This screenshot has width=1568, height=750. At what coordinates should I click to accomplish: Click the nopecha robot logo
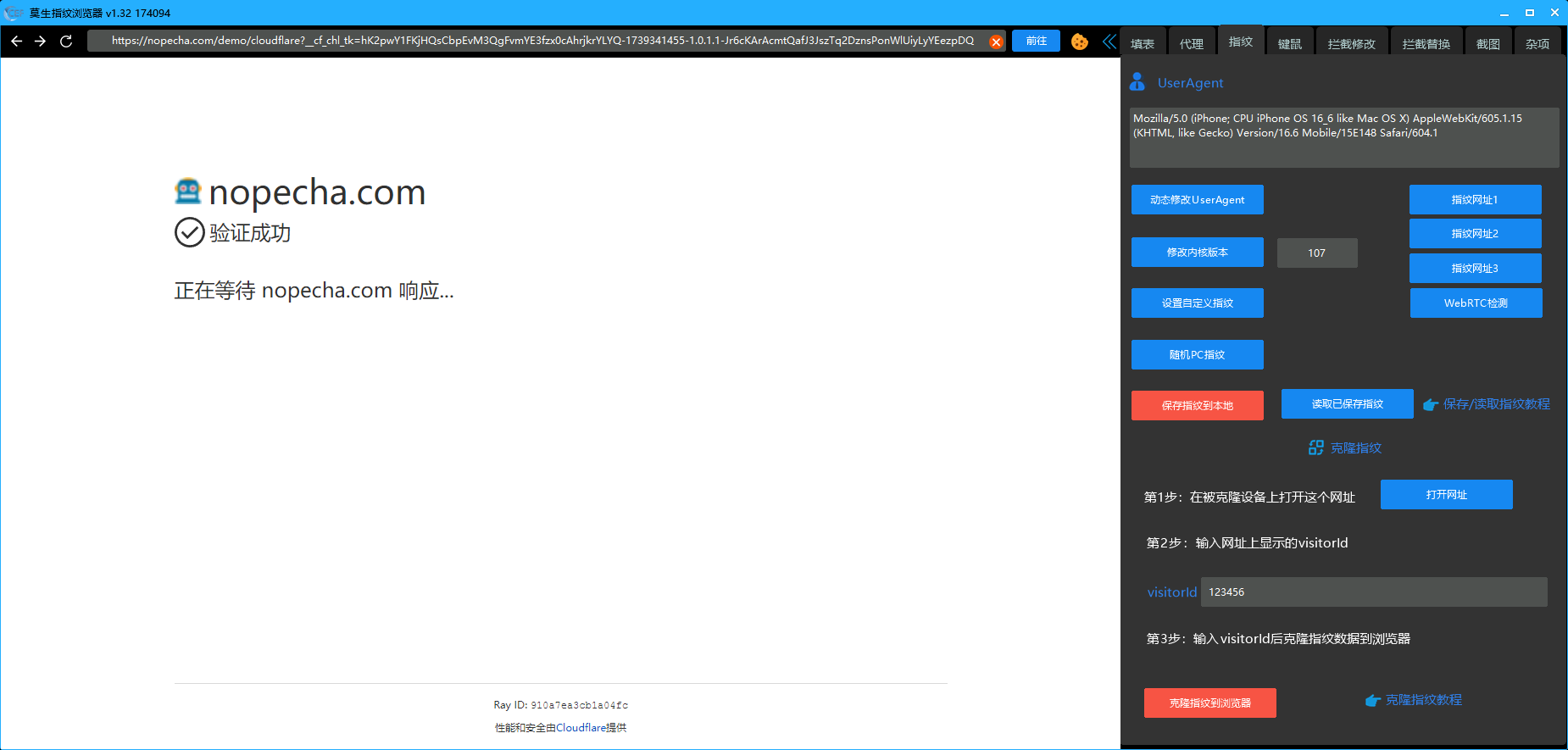(188, 192)
